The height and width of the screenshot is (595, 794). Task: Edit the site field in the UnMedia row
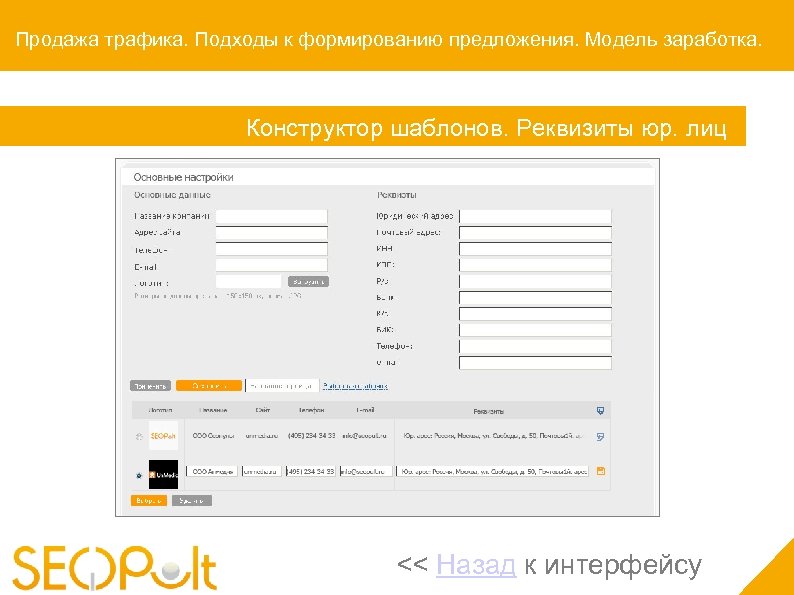coord(261,471)
